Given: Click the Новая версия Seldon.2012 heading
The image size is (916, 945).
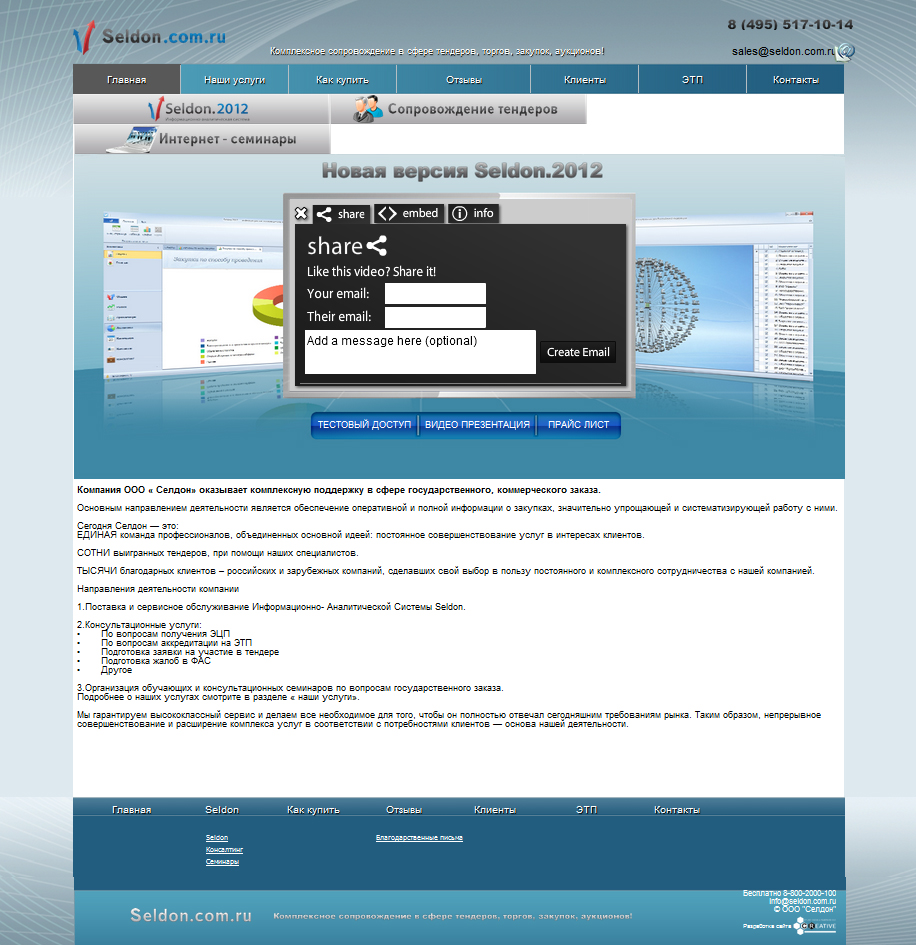Looking at the screenshot, I should point(462,171).
